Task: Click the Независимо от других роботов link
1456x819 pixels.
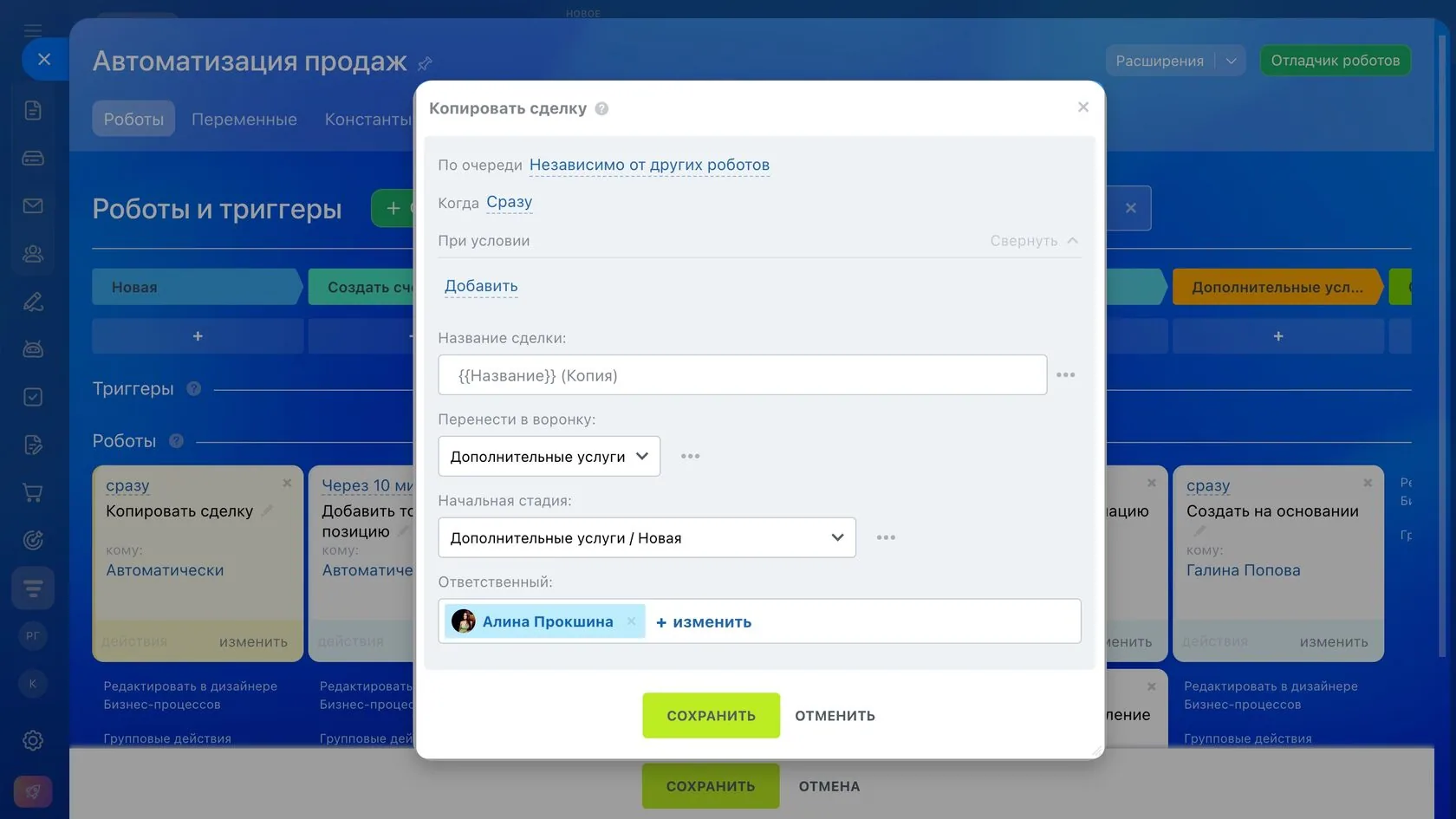Action: pos(649,165)
